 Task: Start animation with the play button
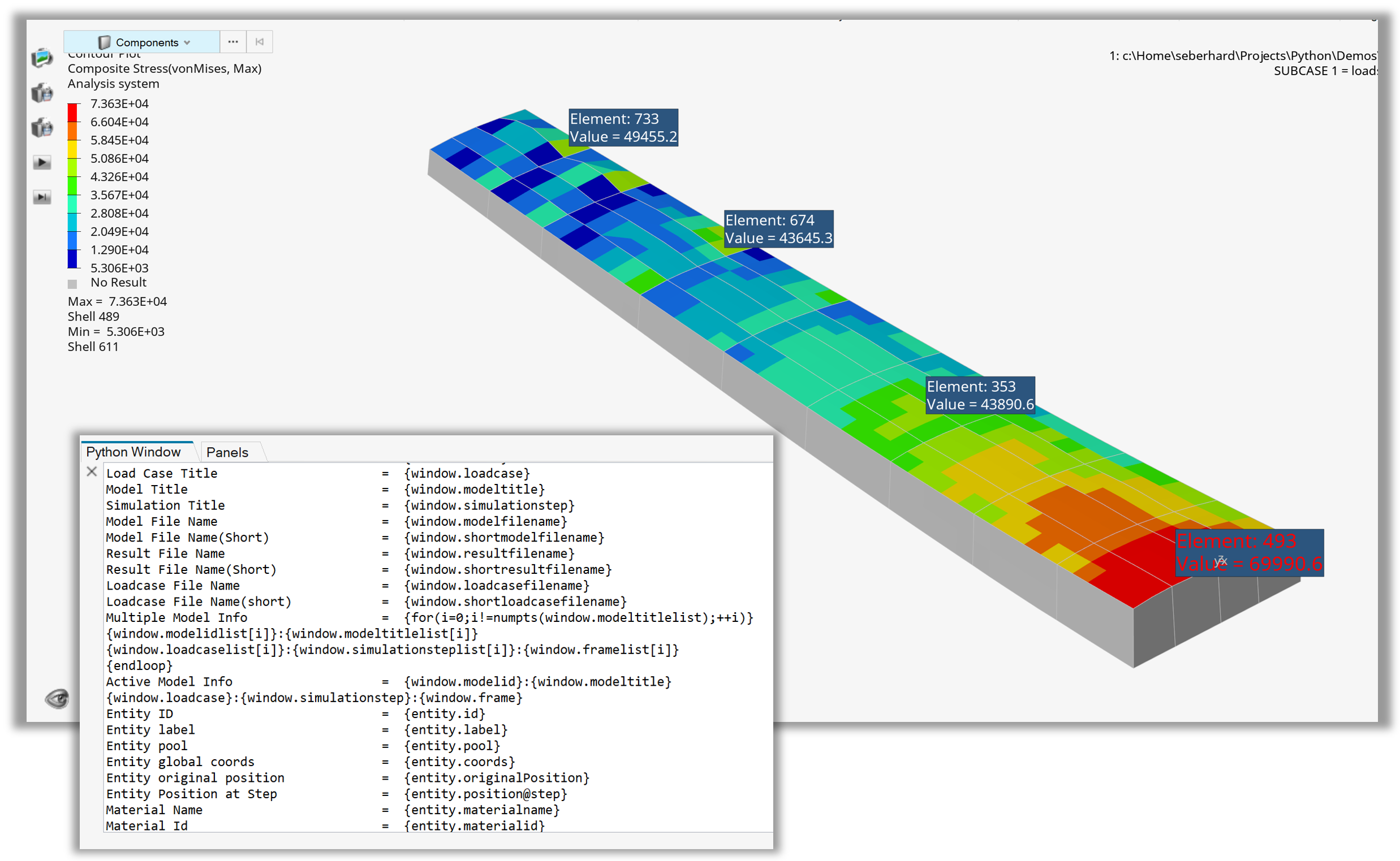click(42, 162)
